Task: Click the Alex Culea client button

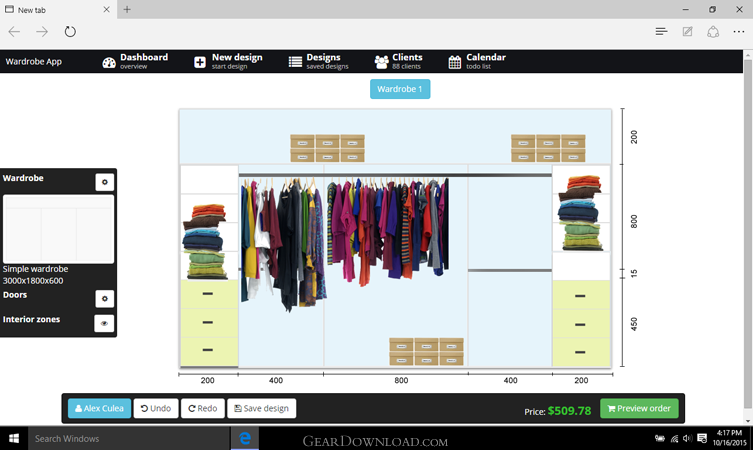Action: click(x=99, y=408)
